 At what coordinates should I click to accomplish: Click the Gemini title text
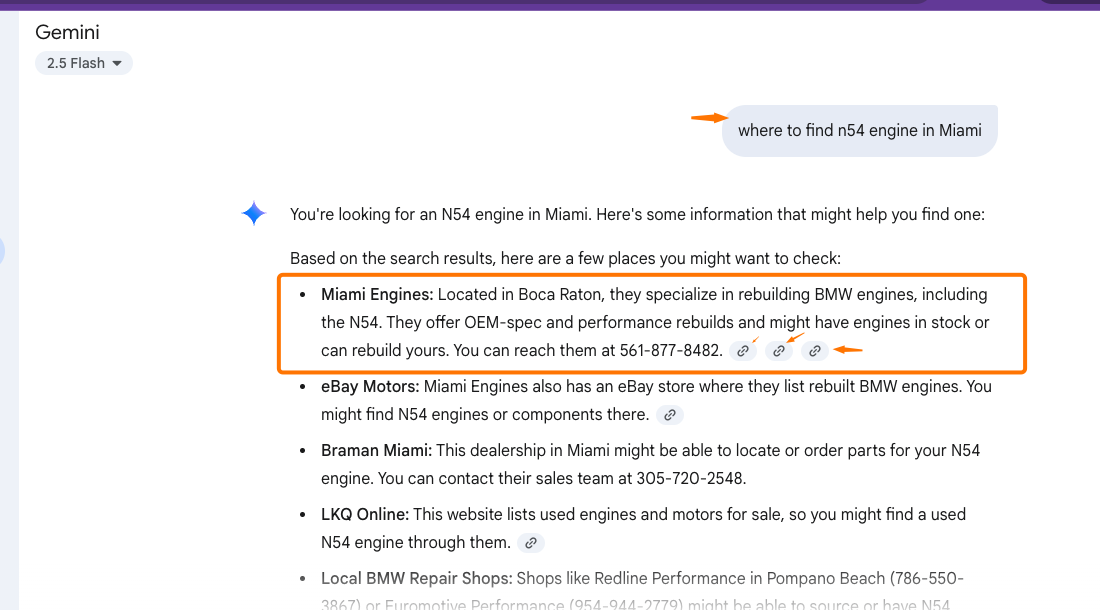click(67, 32)
